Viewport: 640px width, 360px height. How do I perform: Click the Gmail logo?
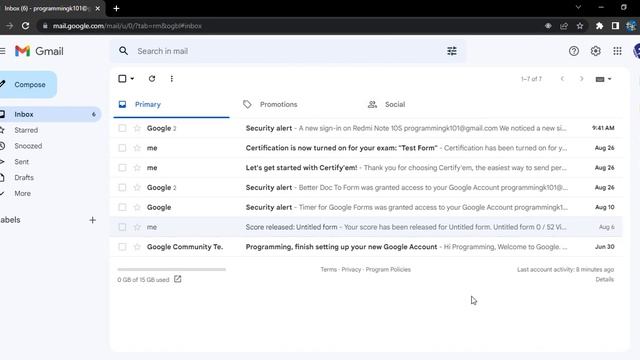click(39, 51)
